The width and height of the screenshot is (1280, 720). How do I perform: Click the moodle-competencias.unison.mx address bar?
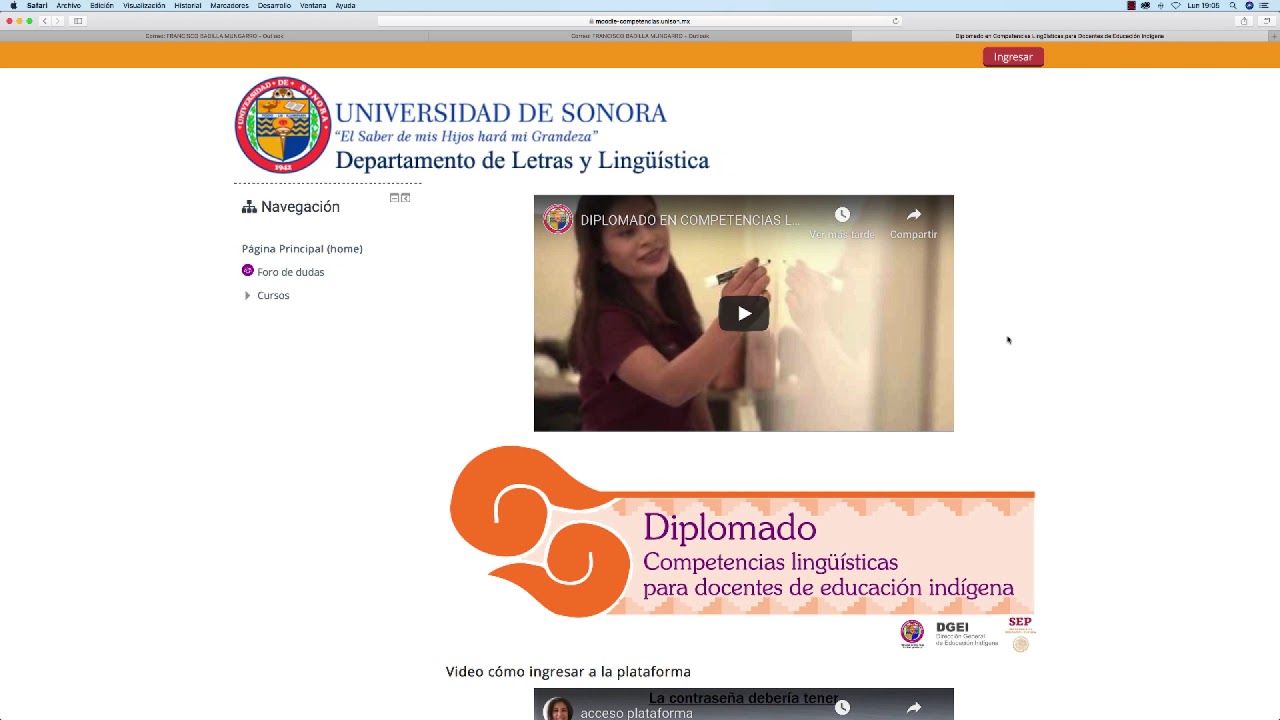point(640,21)
